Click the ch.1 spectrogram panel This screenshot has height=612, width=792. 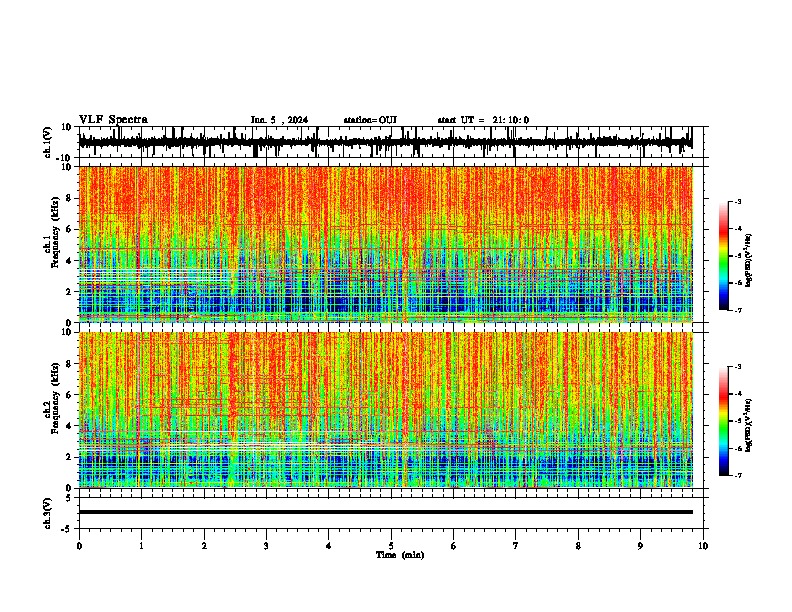[x=385, y=244]
